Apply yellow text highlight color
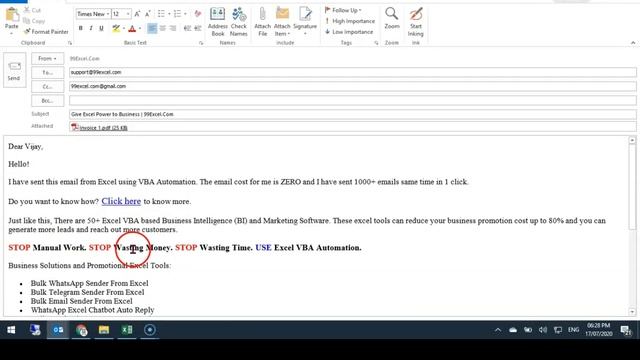This screenshot has height=360, width=640. (x=116, y=28)
